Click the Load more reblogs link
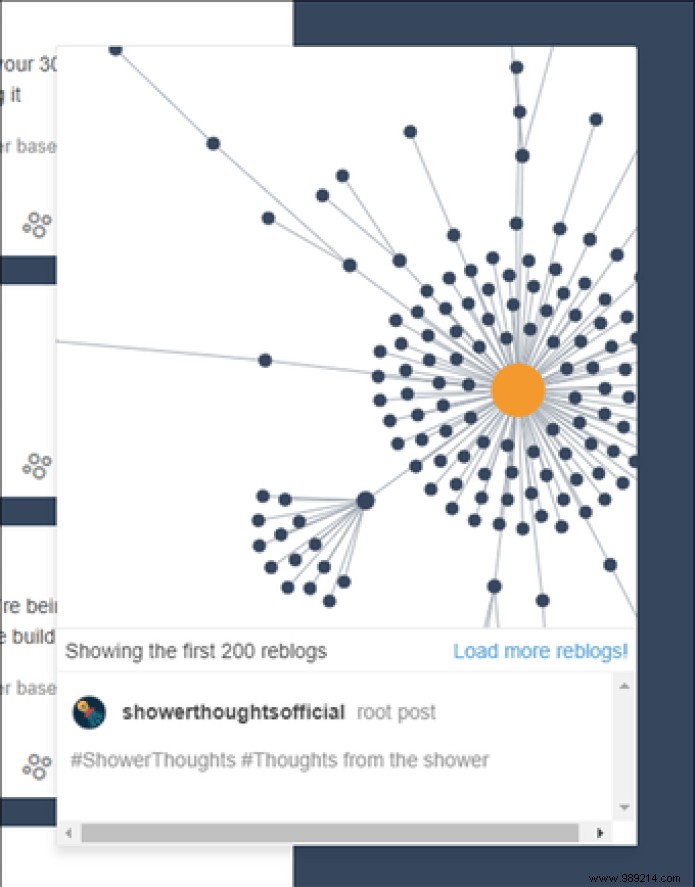 click(539, 651)
